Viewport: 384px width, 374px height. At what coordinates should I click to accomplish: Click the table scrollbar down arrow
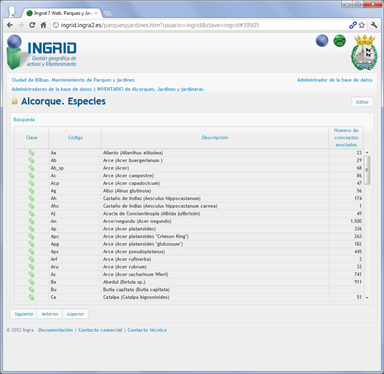pyautogui.click(x=367, y=298)
